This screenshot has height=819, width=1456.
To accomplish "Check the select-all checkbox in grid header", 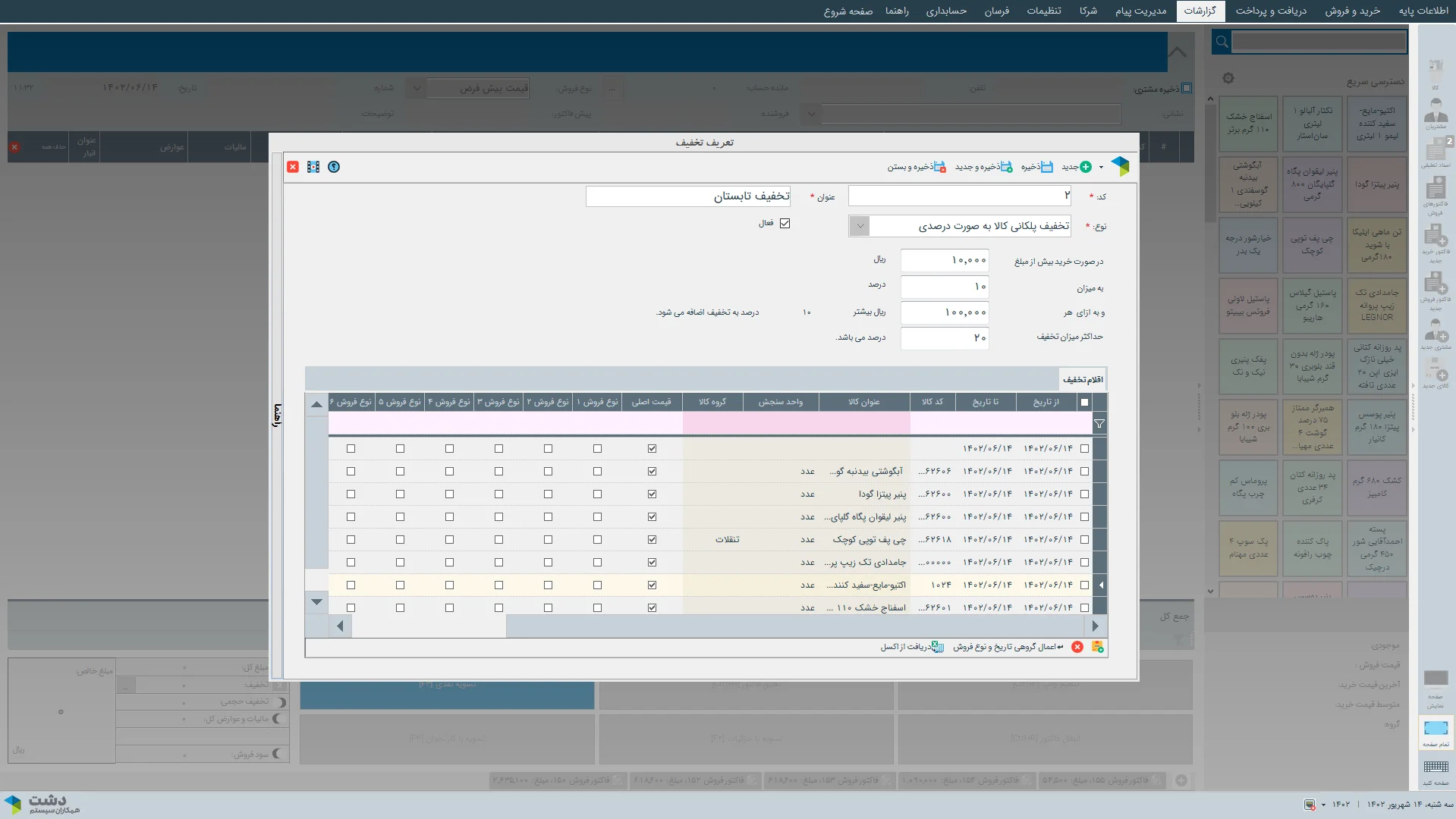I will click(1084, 402).
